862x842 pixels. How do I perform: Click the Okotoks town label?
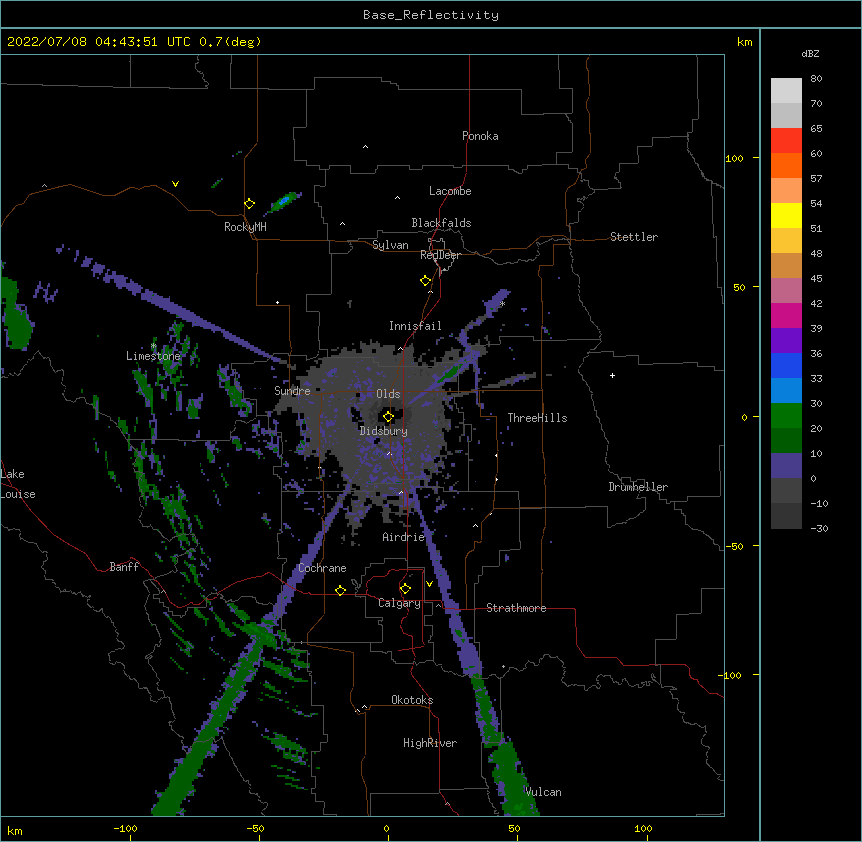[x=412, y=700]
